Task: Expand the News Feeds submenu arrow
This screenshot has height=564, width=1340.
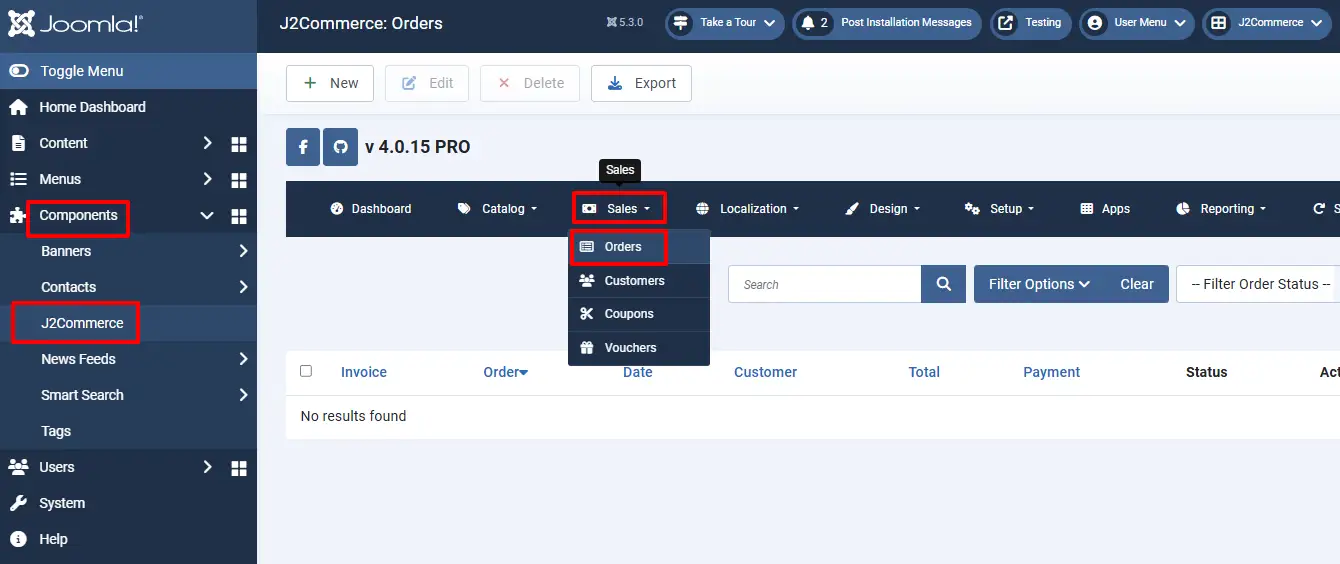Action: 243,359
